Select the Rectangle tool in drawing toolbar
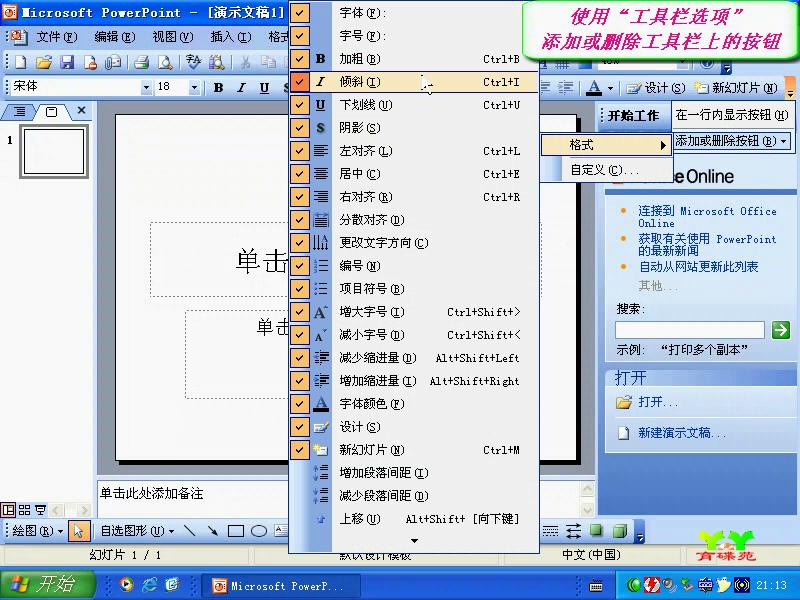 click(x=236, y=531)
